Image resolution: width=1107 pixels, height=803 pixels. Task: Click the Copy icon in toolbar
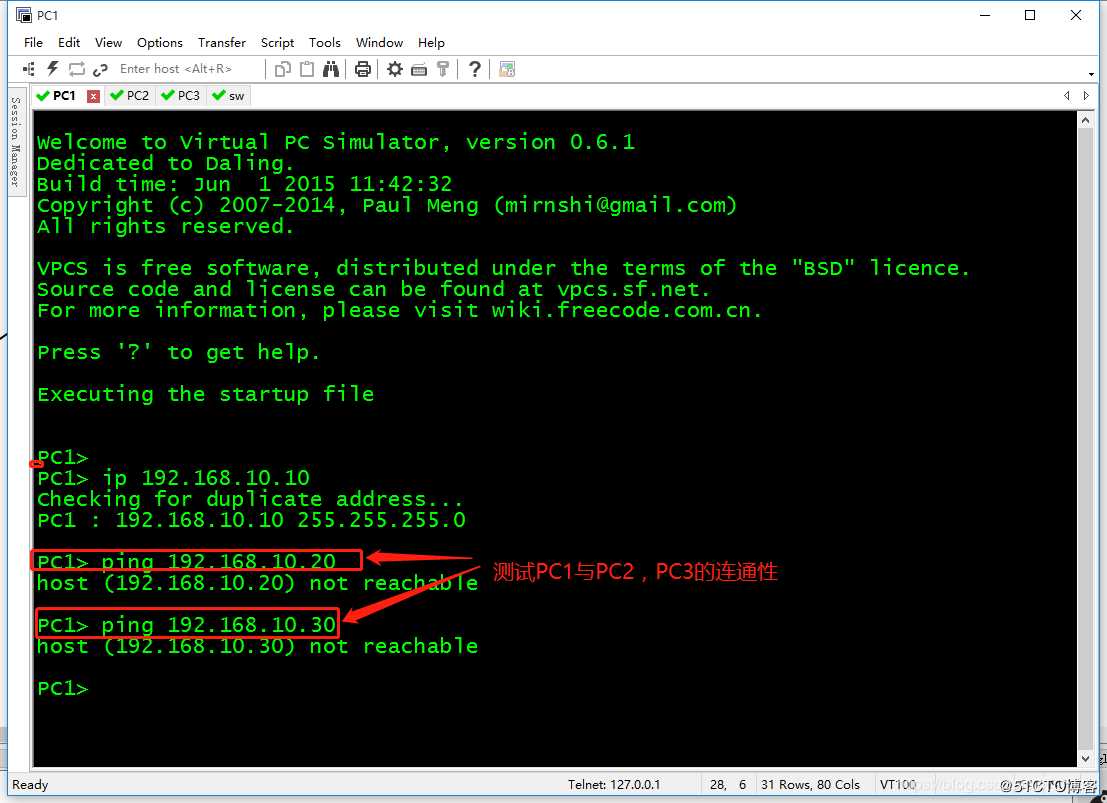coord(282,69)
